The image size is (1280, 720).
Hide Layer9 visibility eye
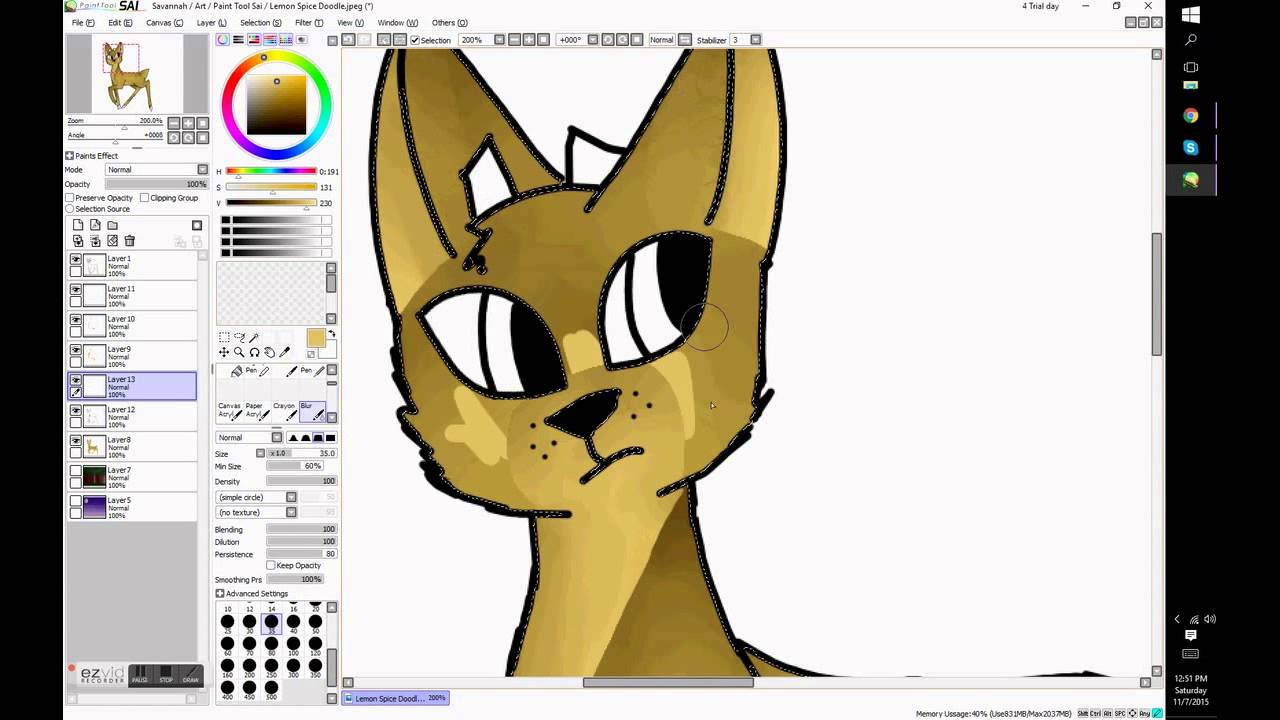(76, 350)
